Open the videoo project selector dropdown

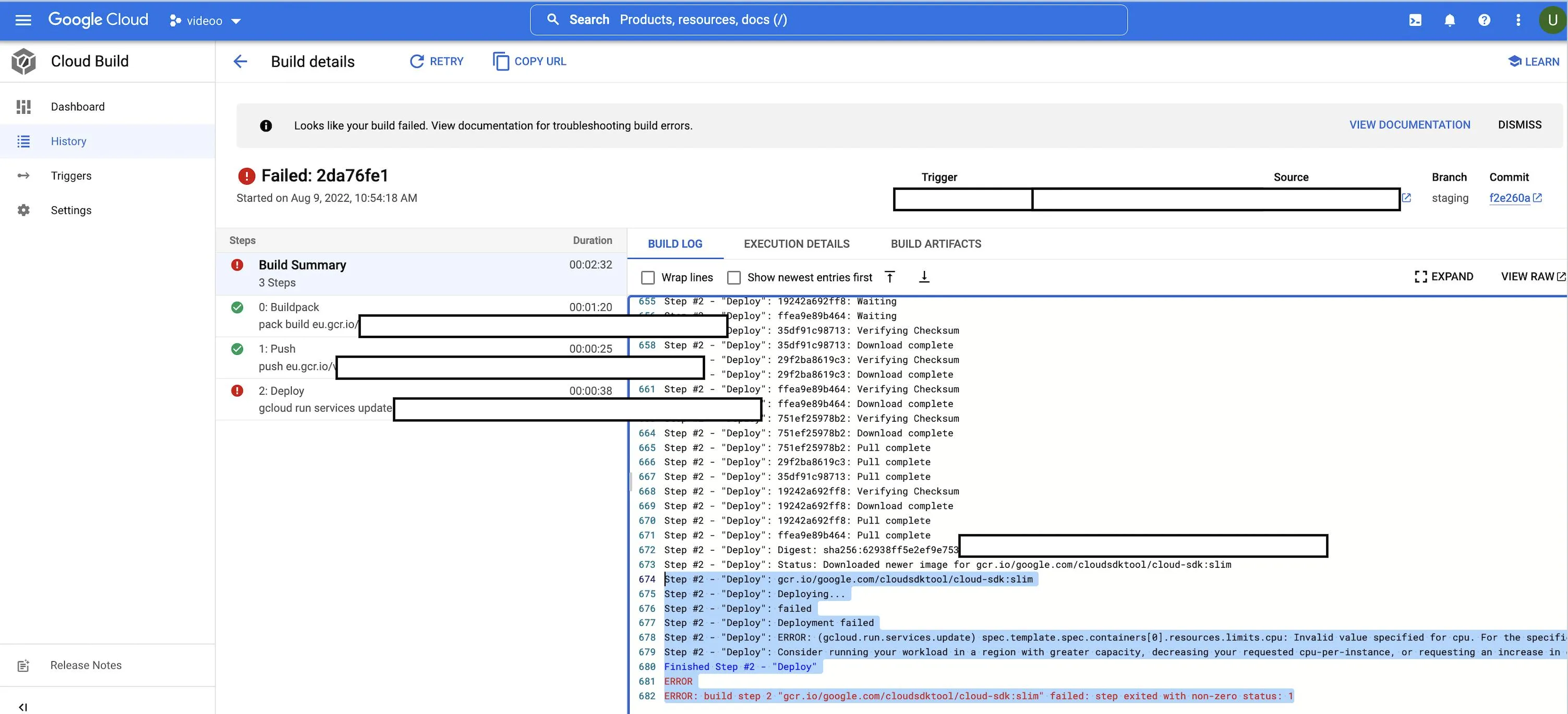[x=206, y=21]
